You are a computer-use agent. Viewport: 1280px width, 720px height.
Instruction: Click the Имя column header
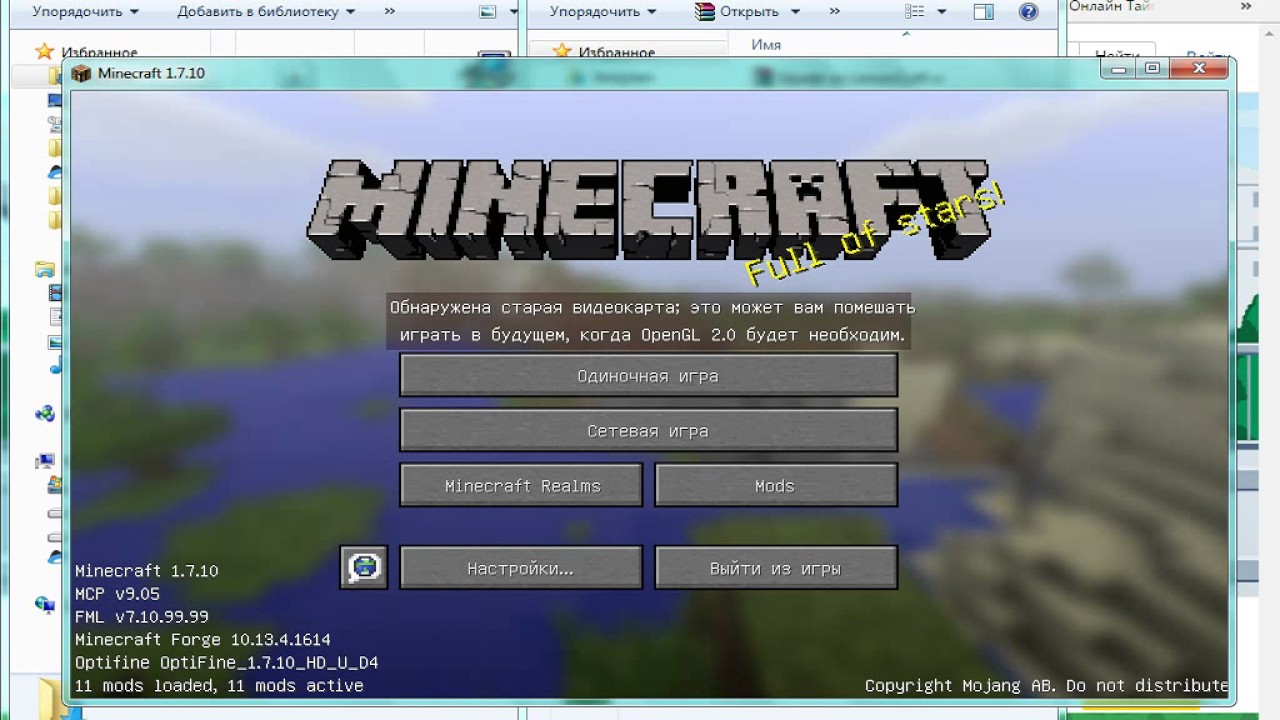click(766, 45)
